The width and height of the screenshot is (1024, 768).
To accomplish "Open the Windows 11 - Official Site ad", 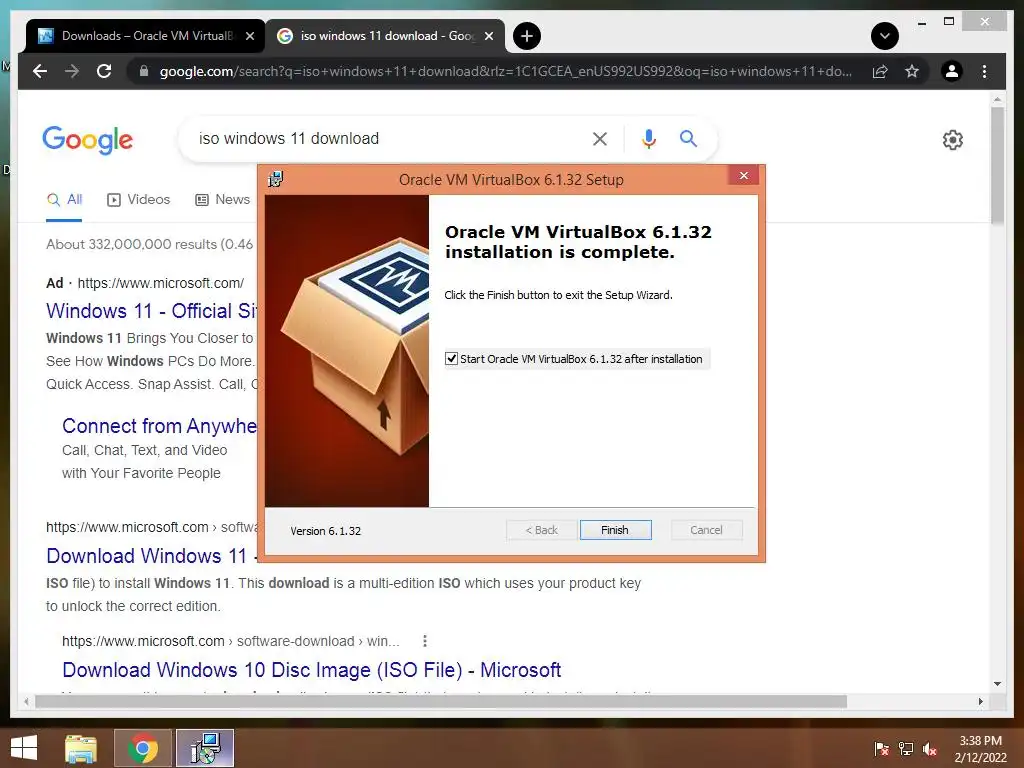I will click(x=152, y=311).
